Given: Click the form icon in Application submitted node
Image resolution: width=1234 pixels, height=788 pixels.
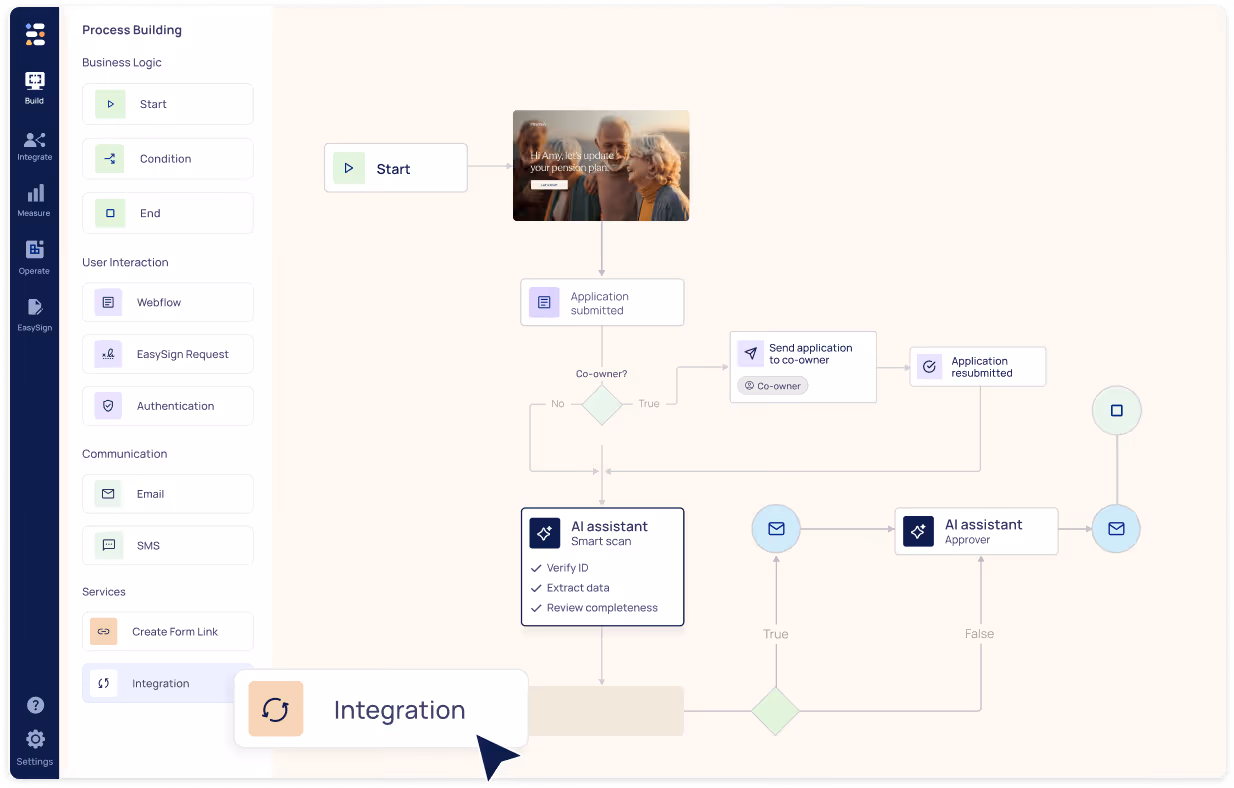Looking at the screenshot, I should 544,303.
